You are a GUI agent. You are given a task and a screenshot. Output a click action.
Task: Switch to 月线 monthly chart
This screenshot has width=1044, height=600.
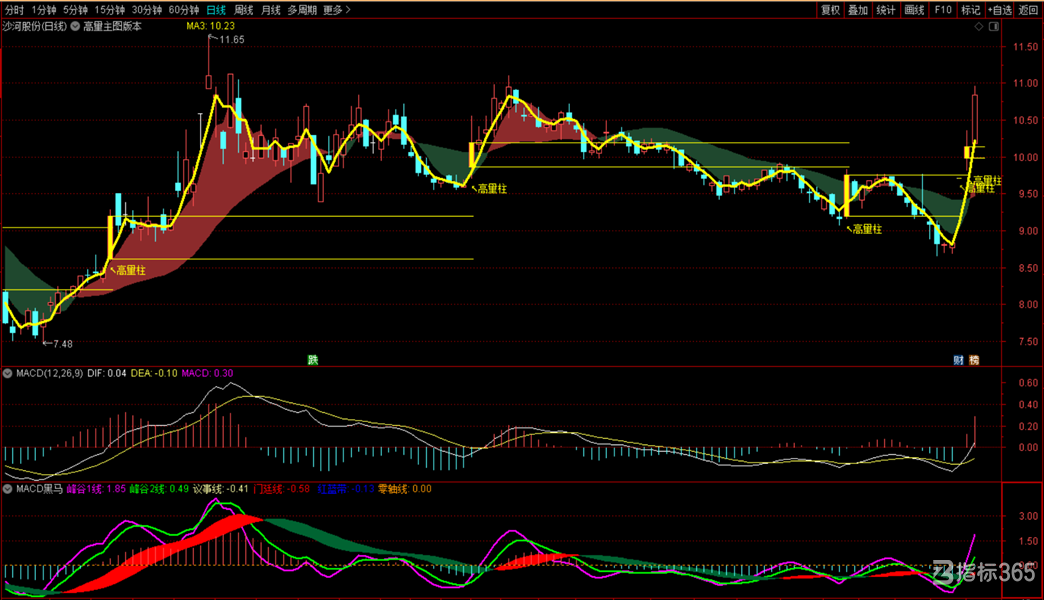[271, 10]
